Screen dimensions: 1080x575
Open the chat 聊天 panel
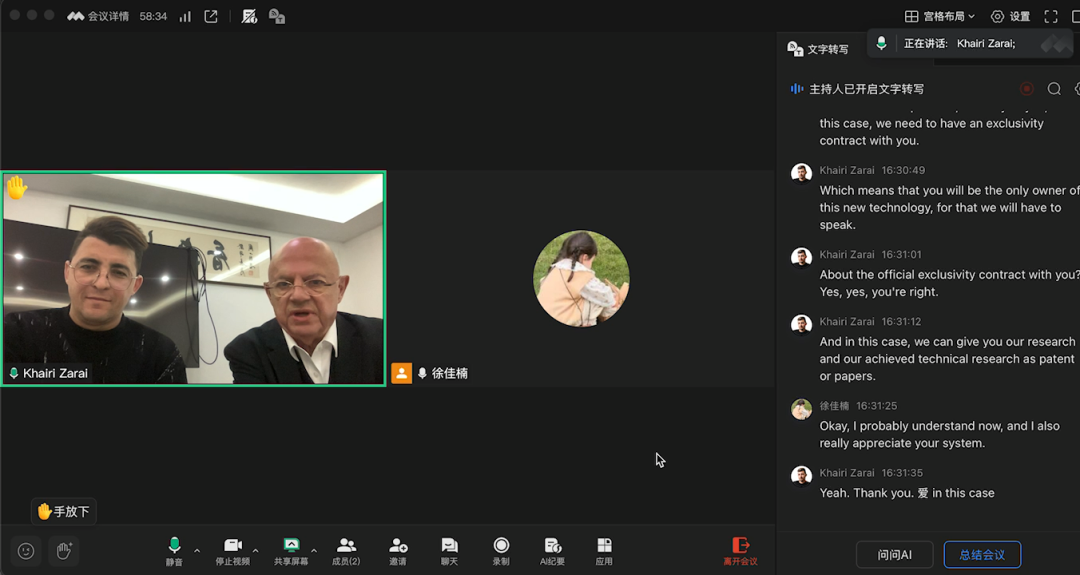tap(449, 549)
